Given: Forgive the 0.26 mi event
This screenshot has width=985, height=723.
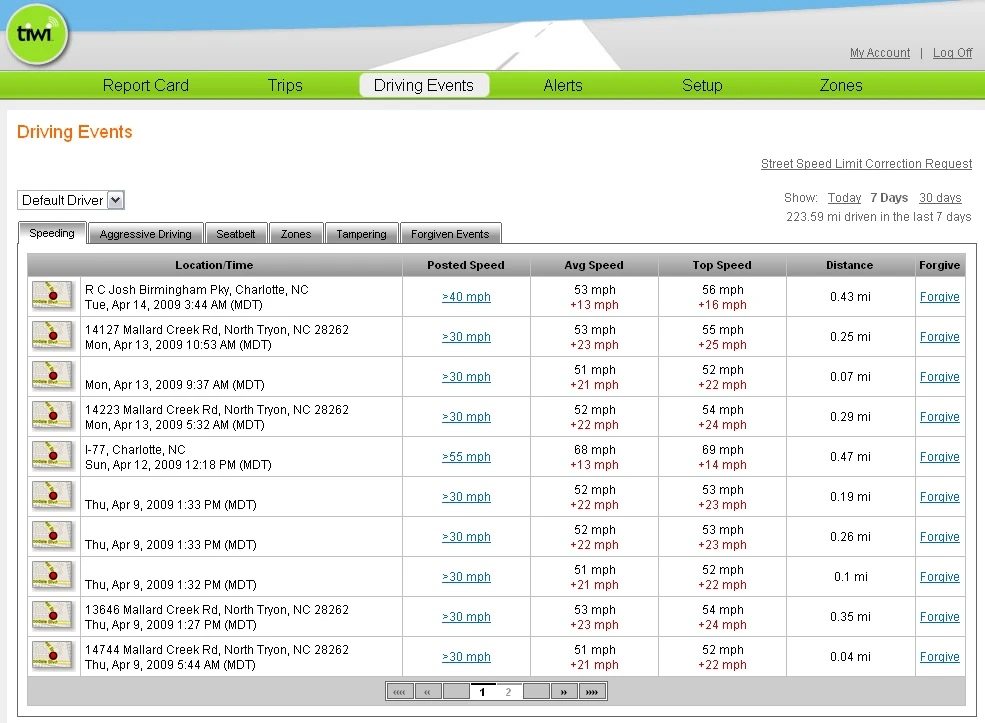Looking at the screenshot, I should tap(939, 536).
